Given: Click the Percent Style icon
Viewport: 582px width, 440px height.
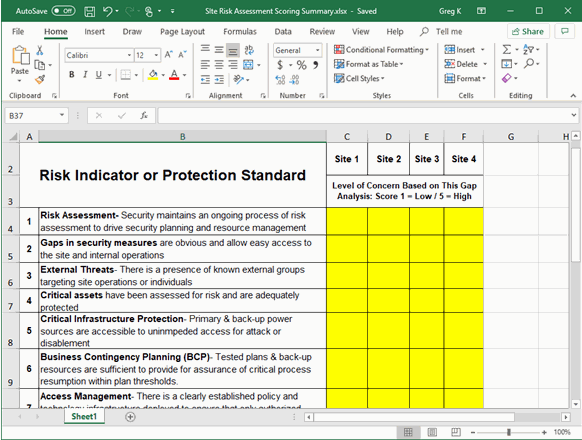Looking at the screenshot, I should [x=301, y=65].
